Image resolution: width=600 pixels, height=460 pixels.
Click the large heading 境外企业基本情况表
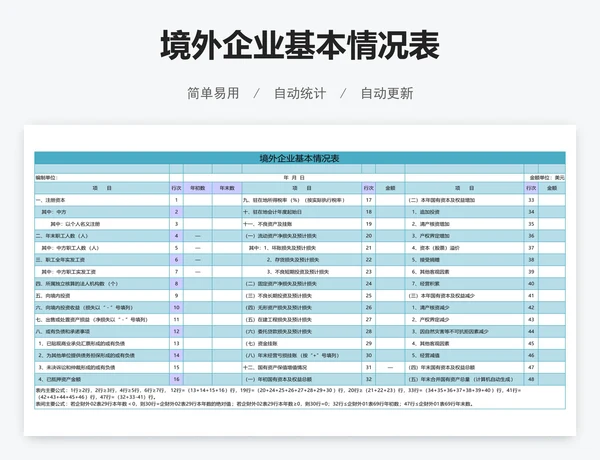300,45
